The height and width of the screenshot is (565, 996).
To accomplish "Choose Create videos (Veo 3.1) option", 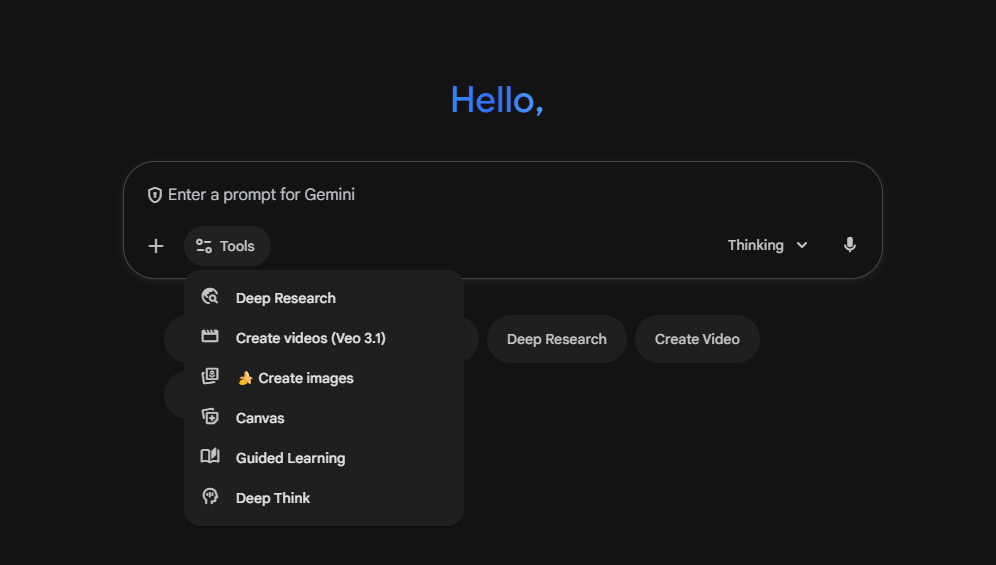I will click(324, 338).
